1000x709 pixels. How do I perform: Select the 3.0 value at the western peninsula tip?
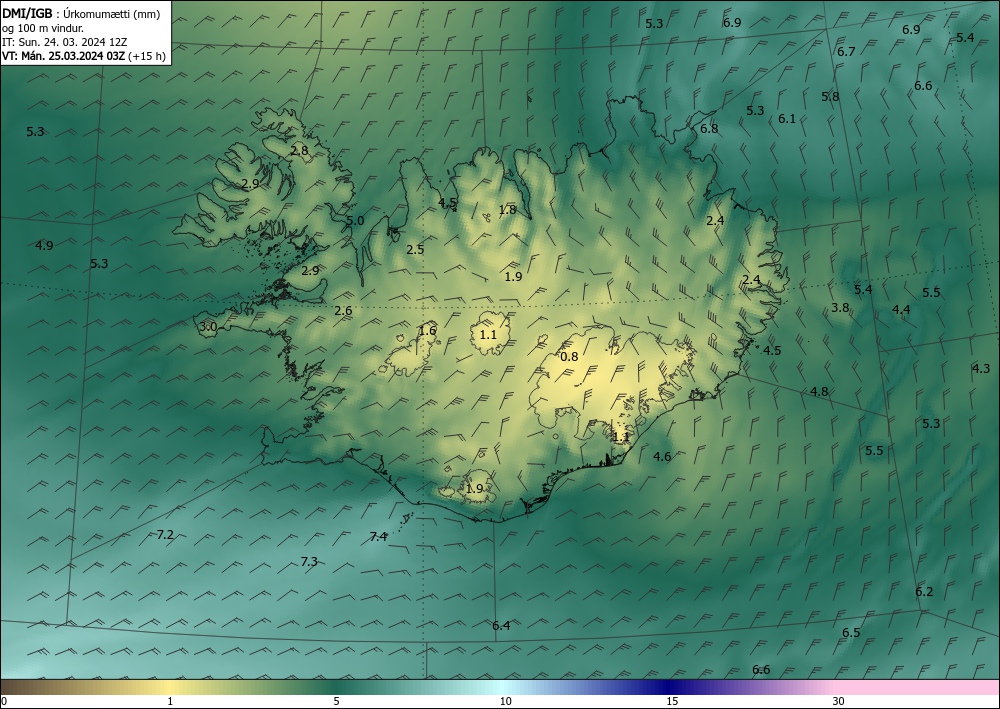[208, 327]
